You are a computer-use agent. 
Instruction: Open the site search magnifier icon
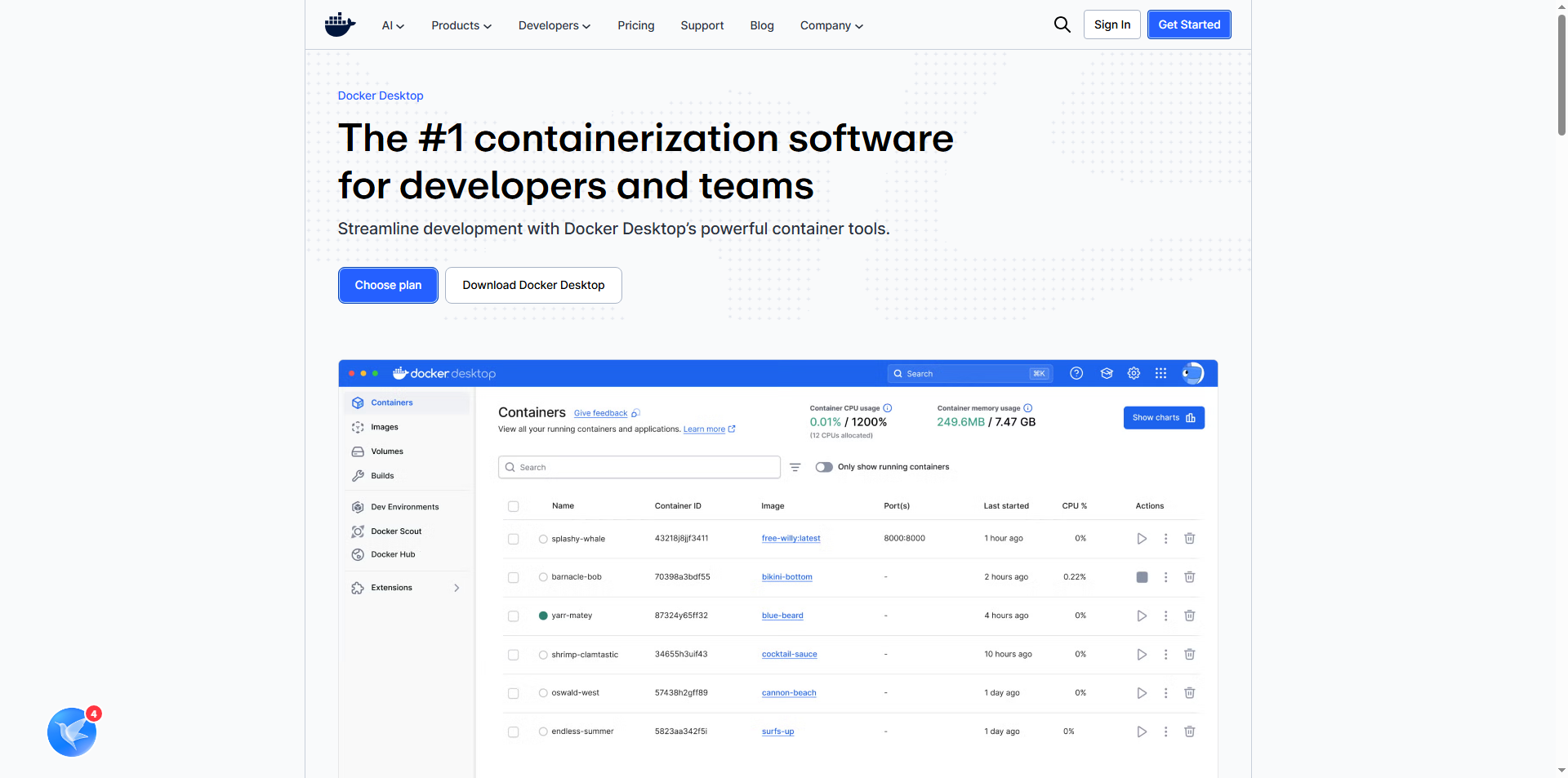[x=1062, y=24]
